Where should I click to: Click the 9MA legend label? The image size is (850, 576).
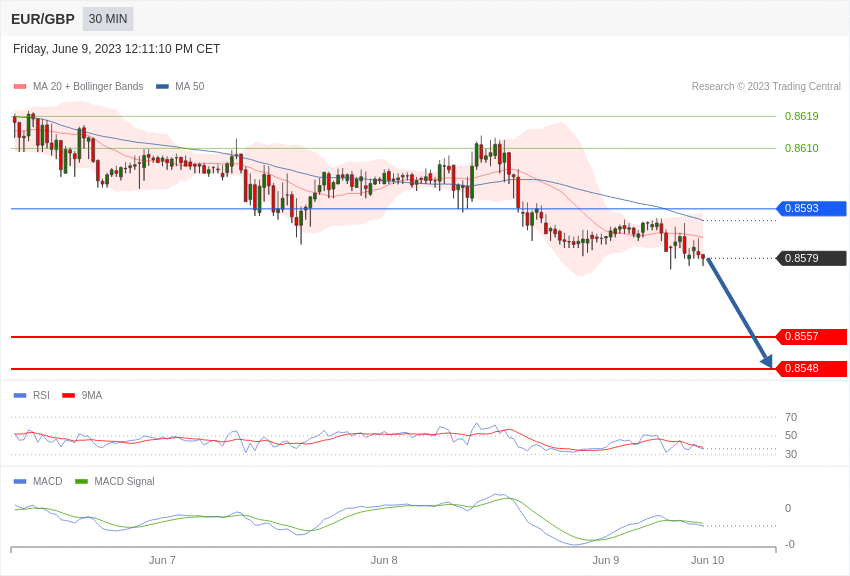[x=92, y=395]
